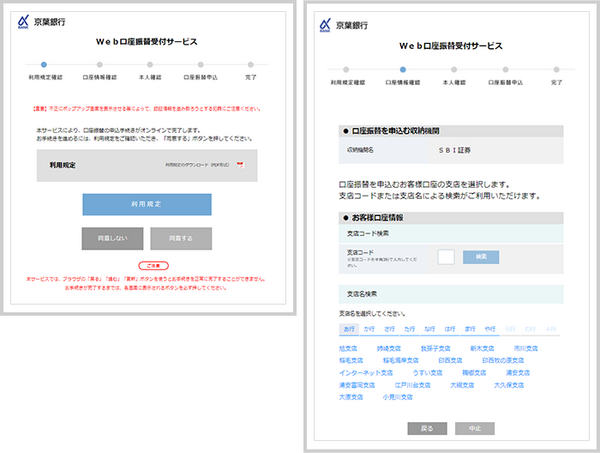Choose the うすい支店 branch link
This screenshot has height=453, width=600.
tap(427, 373)
